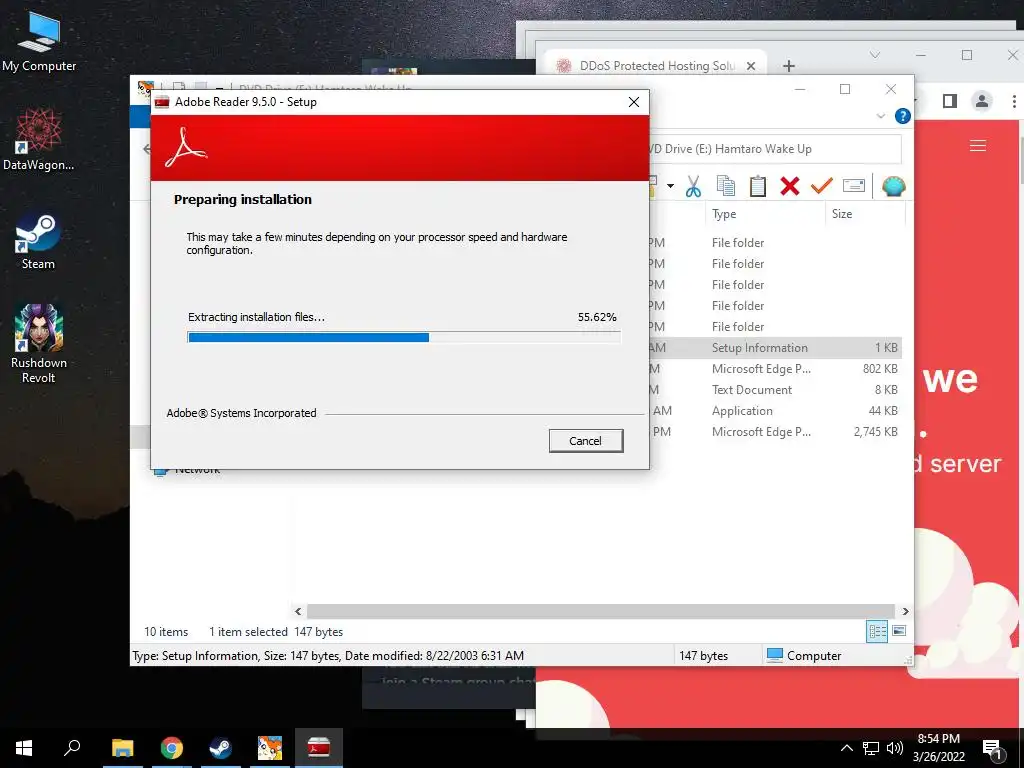Image resolution: width=1024 pixels, height=768 pixels.
Task: Open network settings from the tray icon
Action: click(x=871, y=748)
